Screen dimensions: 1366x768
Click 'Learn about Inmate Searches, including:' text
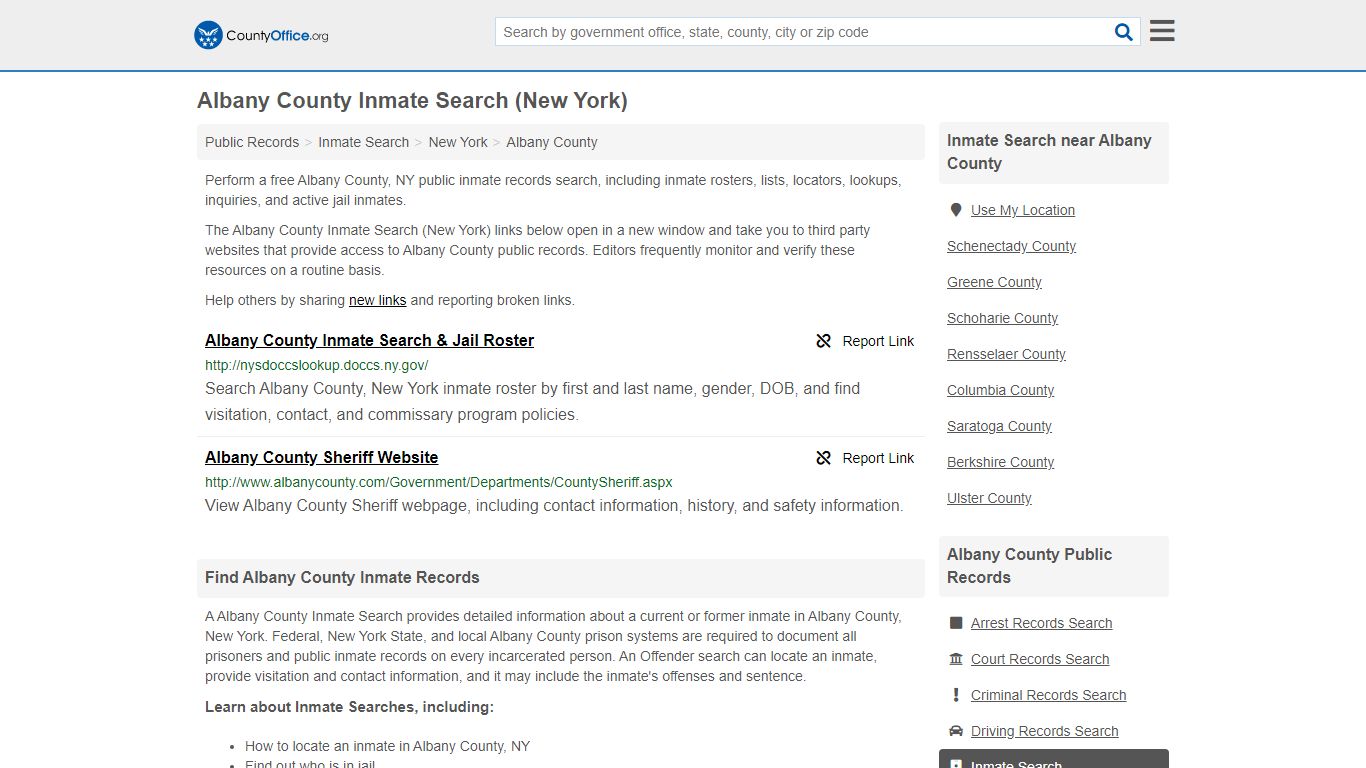(x=349, y=707)
